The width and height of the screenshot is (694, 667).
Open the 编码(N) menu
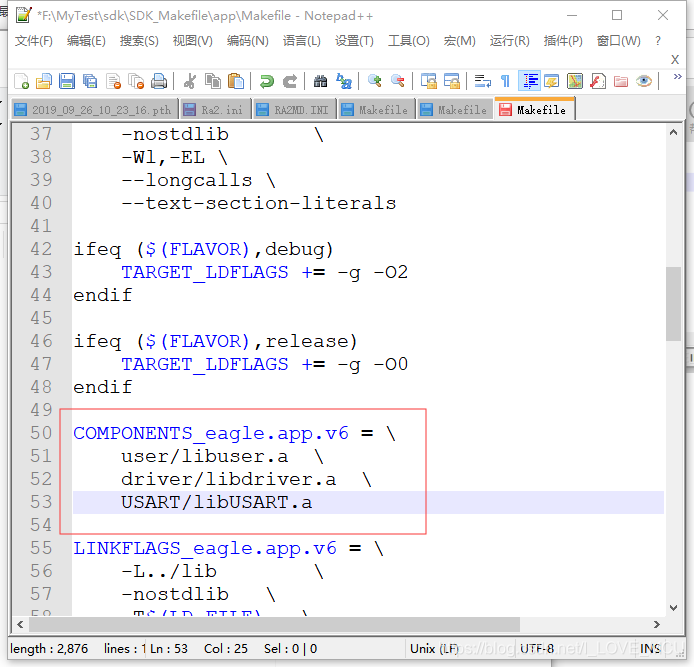(x=247, y=41)
